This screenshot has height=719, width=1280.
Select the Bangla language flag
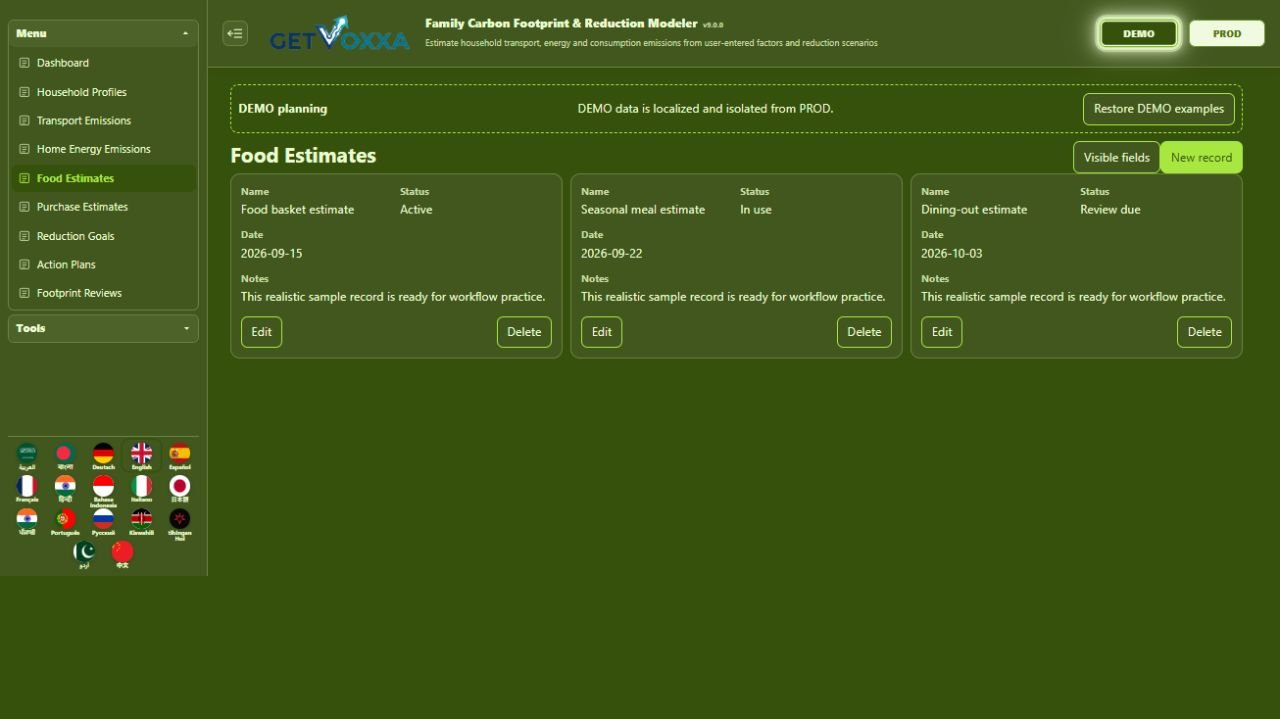click(x=65, y=456)
